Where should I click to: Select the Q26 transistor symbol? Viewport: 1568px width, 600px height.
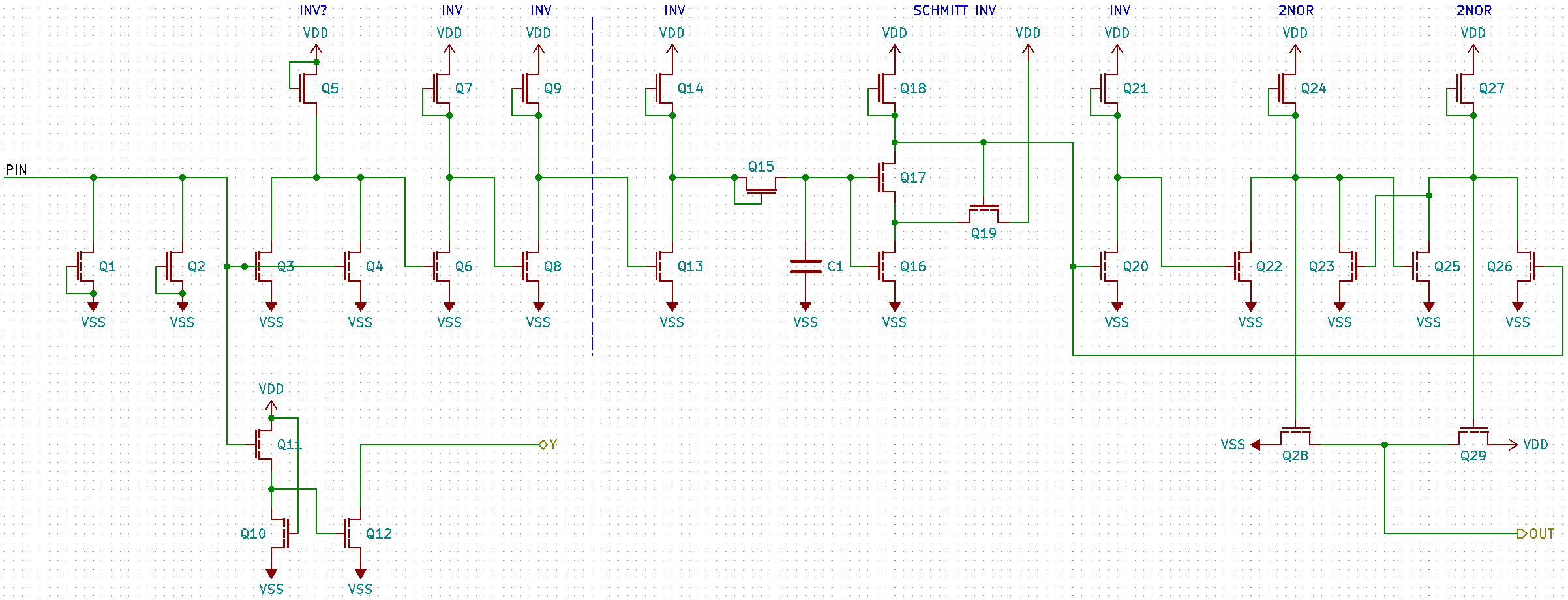click(x=1526, y=267)
